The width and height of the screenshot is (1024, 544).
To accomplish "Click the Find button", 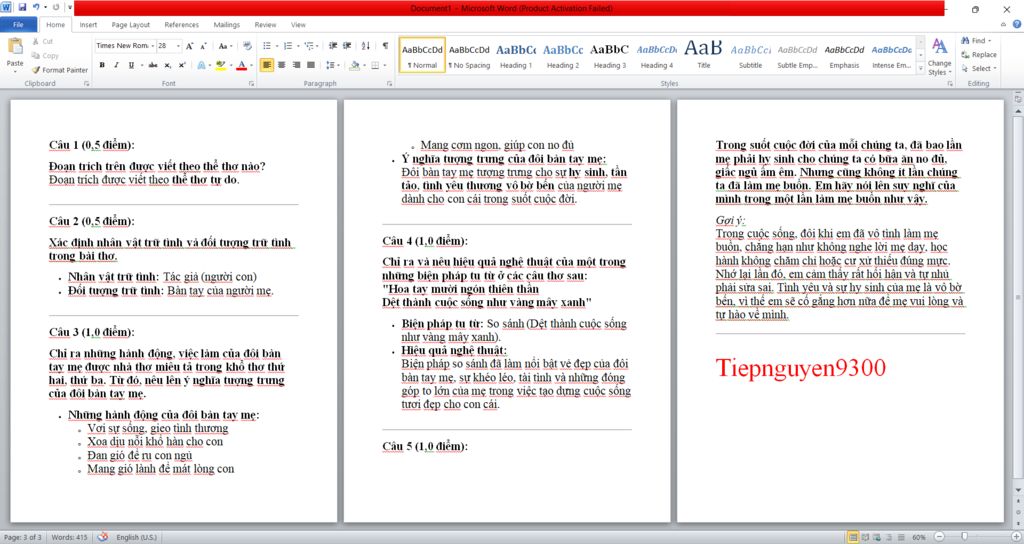I will [976, 40].
